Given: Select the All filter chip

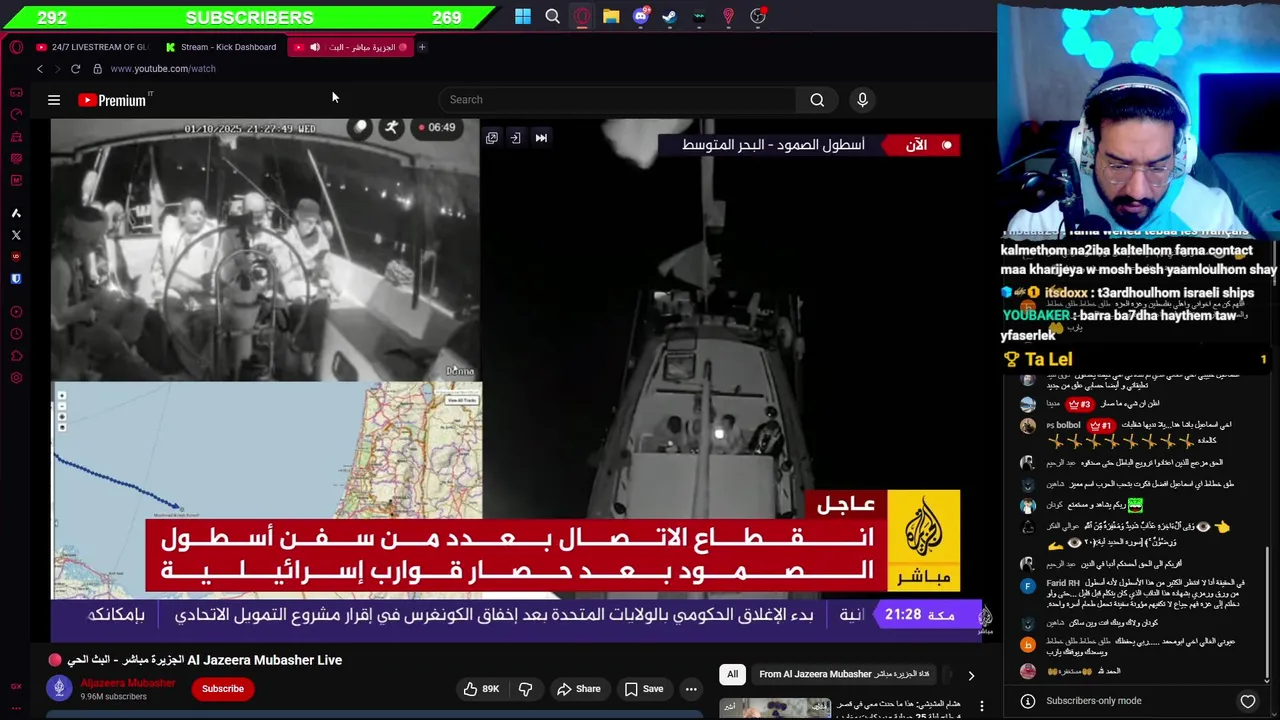Looking at the screenshot, I should [x=732, y=674].
